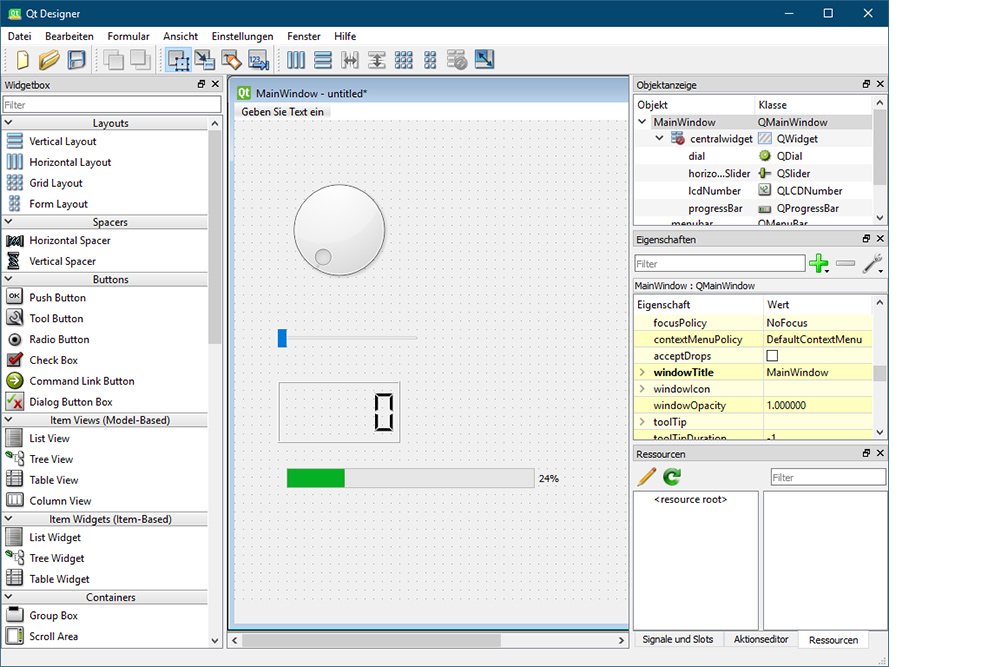Open the Fenster menu
Viewport: 1000px width, 667px height.
pyautogui.click(x=304, y=36)
